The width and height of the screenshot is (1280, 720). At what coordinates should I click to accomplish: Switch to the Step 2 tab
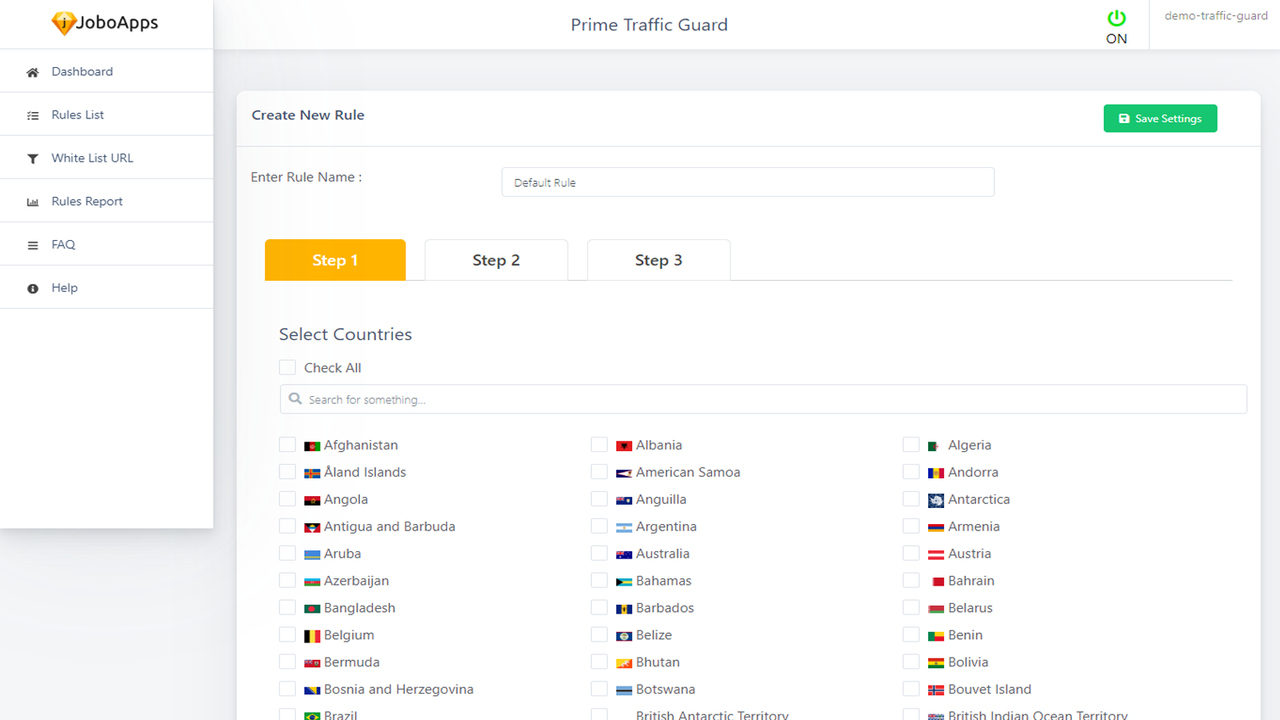point(496,259)
